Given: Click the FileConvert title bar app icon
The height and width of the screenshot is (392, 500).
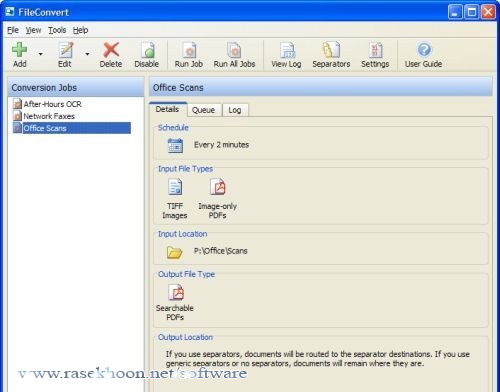Looking at the screenshot, I should pos(10,12).
